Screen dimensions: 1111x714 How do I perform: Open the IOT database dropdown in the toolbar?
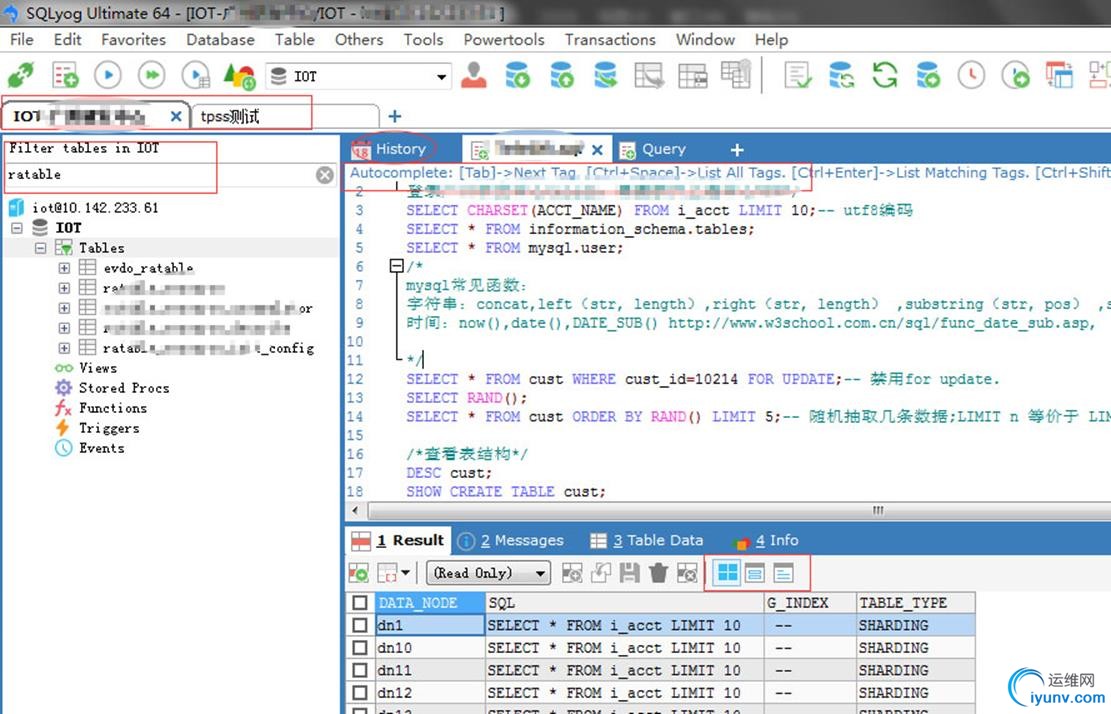(x=441, y=77)
